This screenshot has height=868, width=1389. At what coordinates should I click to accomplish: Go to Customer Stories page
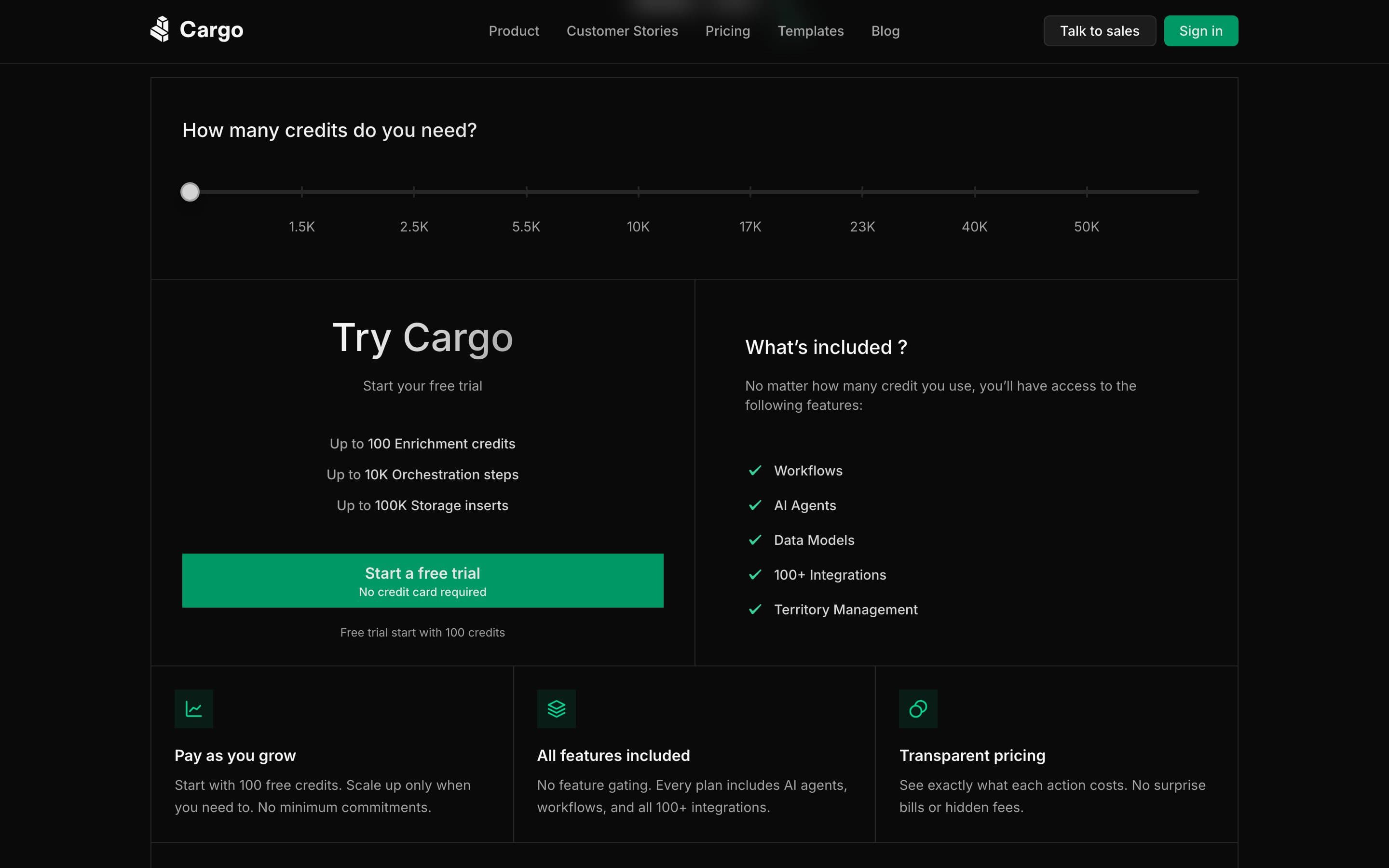coord(622,31)
